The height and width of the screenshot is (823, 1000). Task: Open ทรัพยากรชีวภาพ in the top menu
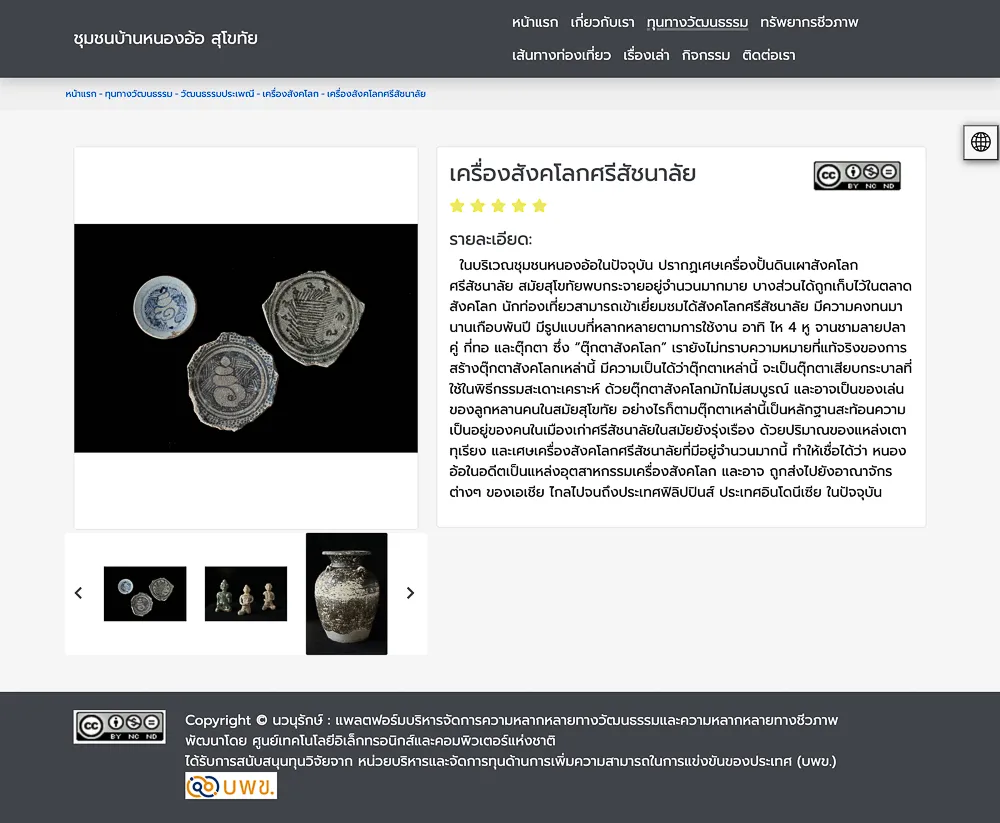809,22
